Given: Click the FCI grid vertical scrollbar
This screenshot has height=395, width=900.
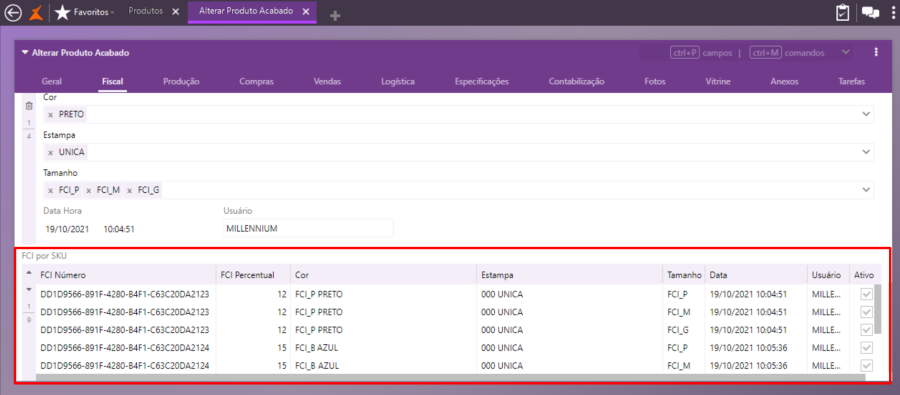Looking at the screenshot, I should (878, 309).
